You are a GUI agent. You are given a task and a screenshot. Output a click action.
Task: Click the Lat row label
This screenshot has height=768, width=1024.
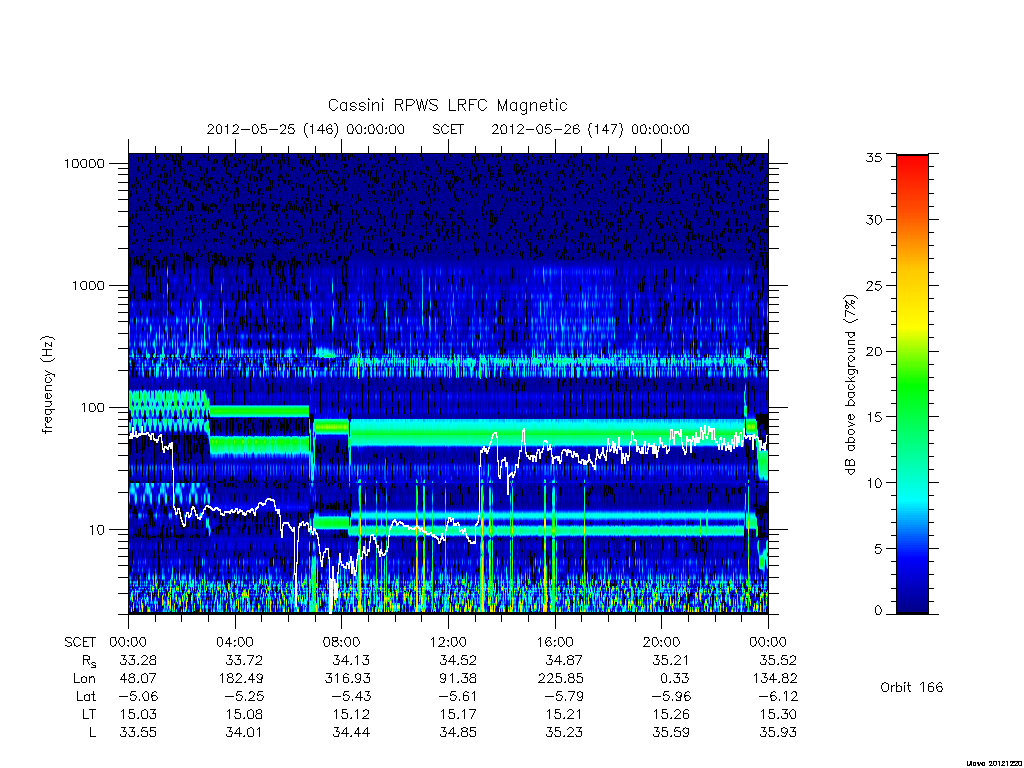click(85, 697)
